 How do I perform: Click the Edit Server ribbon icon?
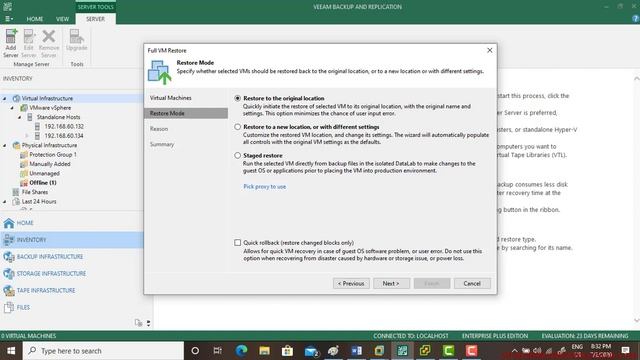point(29,43)
